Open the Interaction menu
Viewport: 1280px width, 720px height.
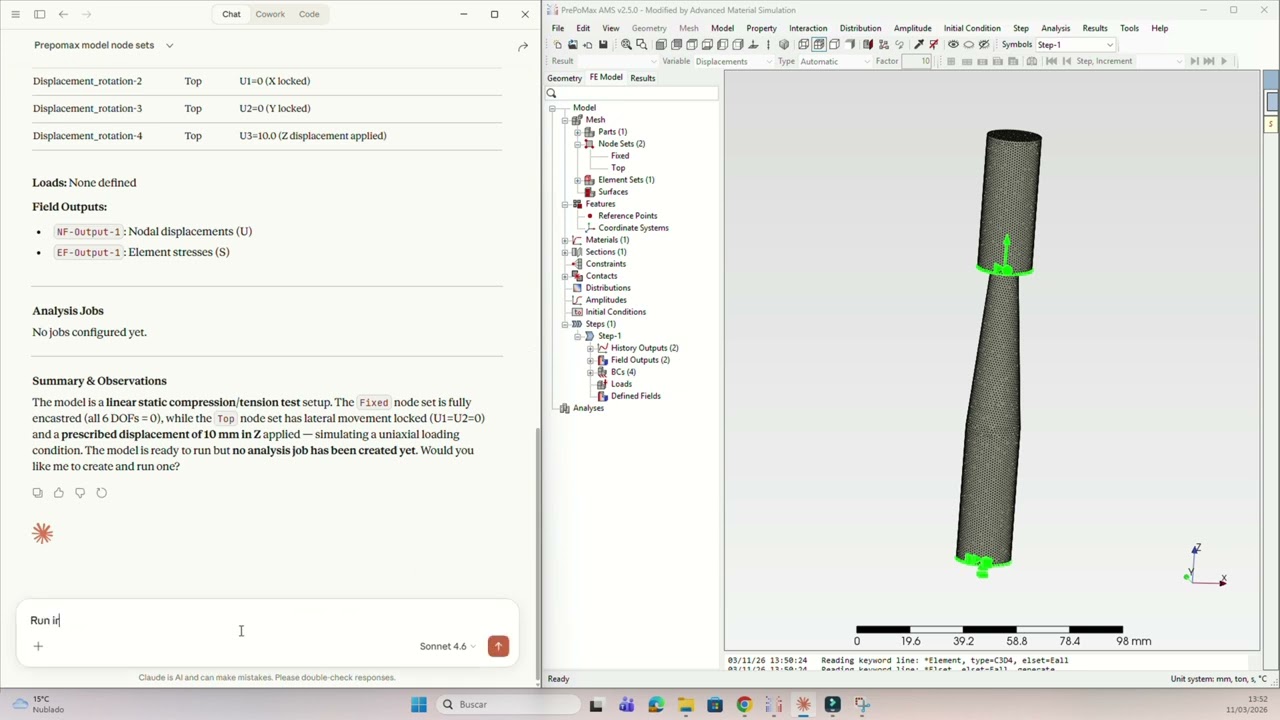point(808,28)
